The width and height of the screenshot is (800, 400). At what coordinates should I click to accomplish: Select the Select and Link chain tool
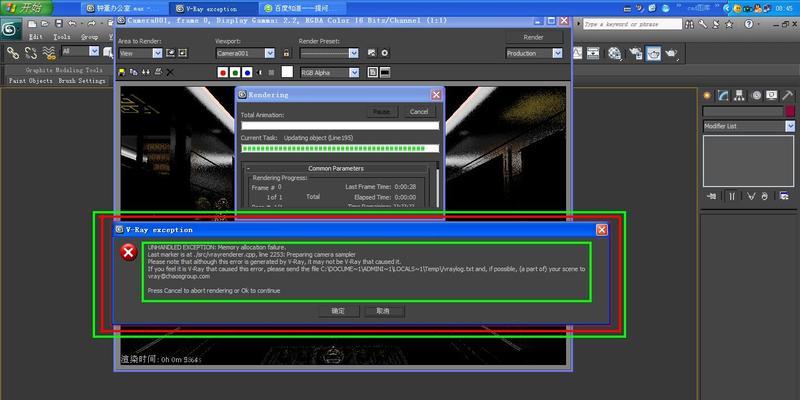click(12, 52)
